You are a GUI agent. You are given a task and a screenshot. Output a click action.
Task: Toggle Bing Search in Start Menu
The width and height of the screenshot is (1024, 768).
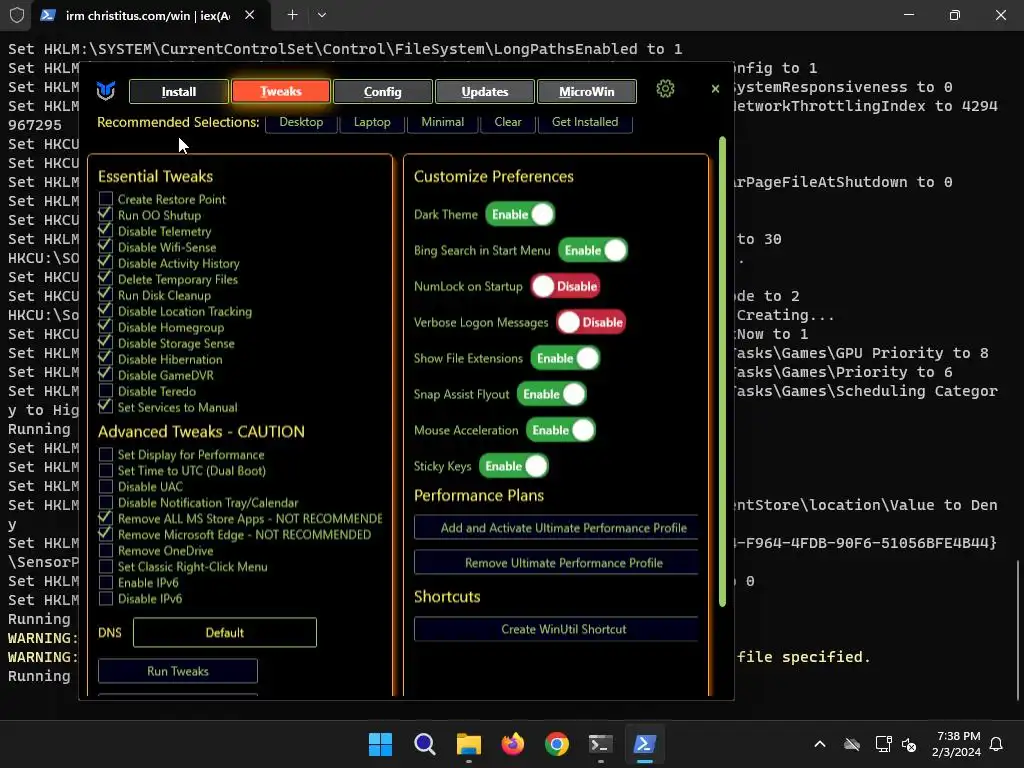pyautogui.click(x=593, y=250)
